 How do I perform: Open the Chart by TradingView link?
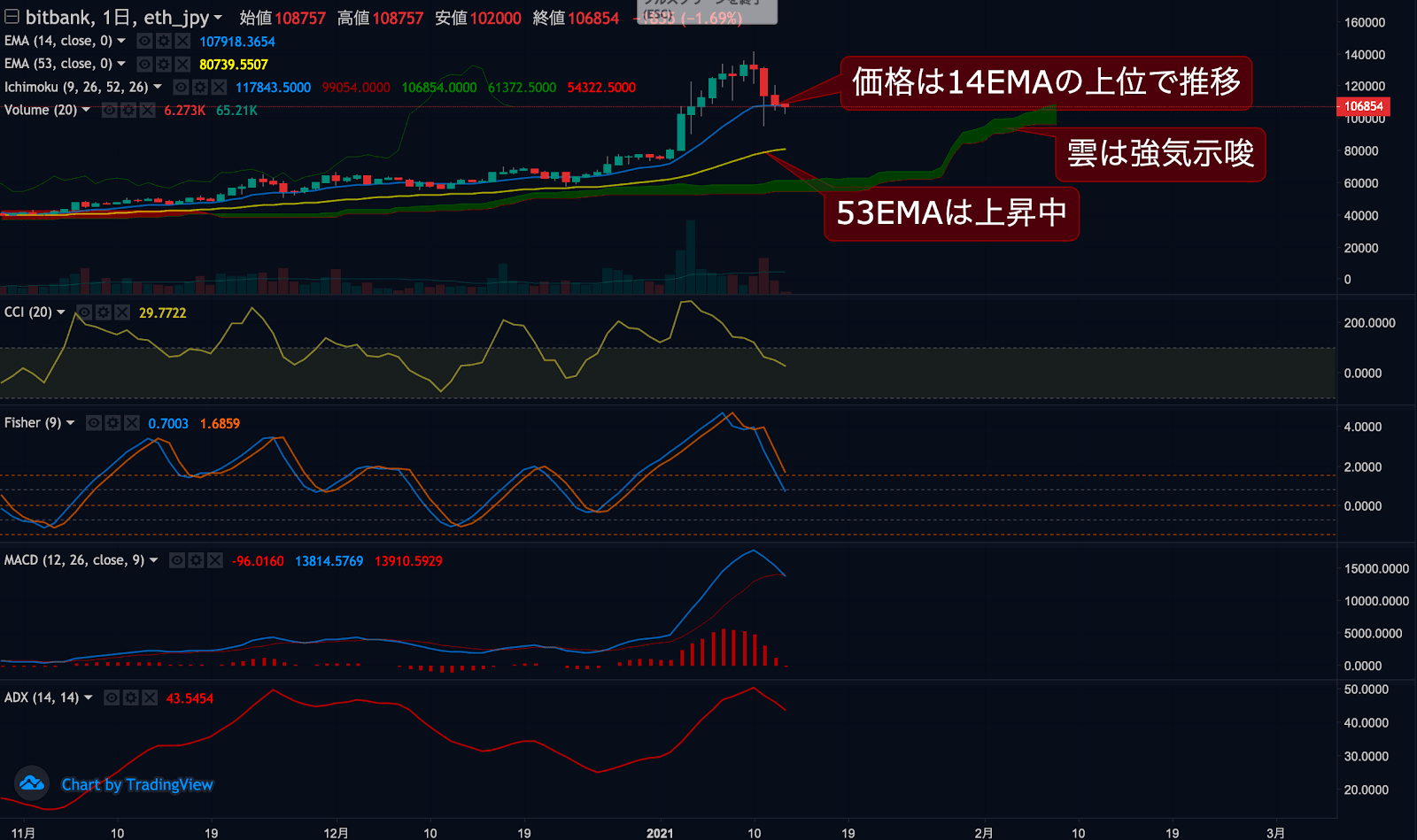tap(137, 784)
